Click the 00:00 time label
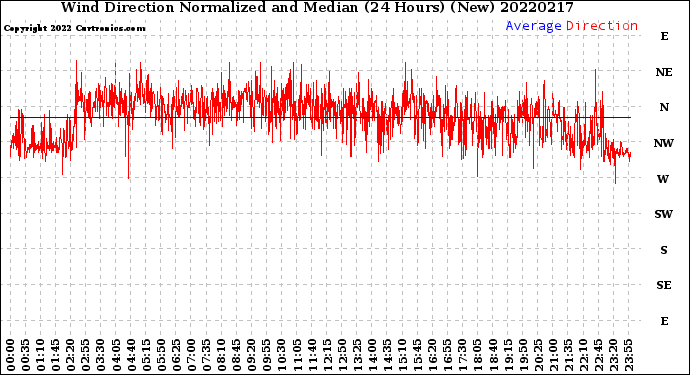The width and height of the screenshot is (690, 375). pyautogui.click(x=11, y=356)
